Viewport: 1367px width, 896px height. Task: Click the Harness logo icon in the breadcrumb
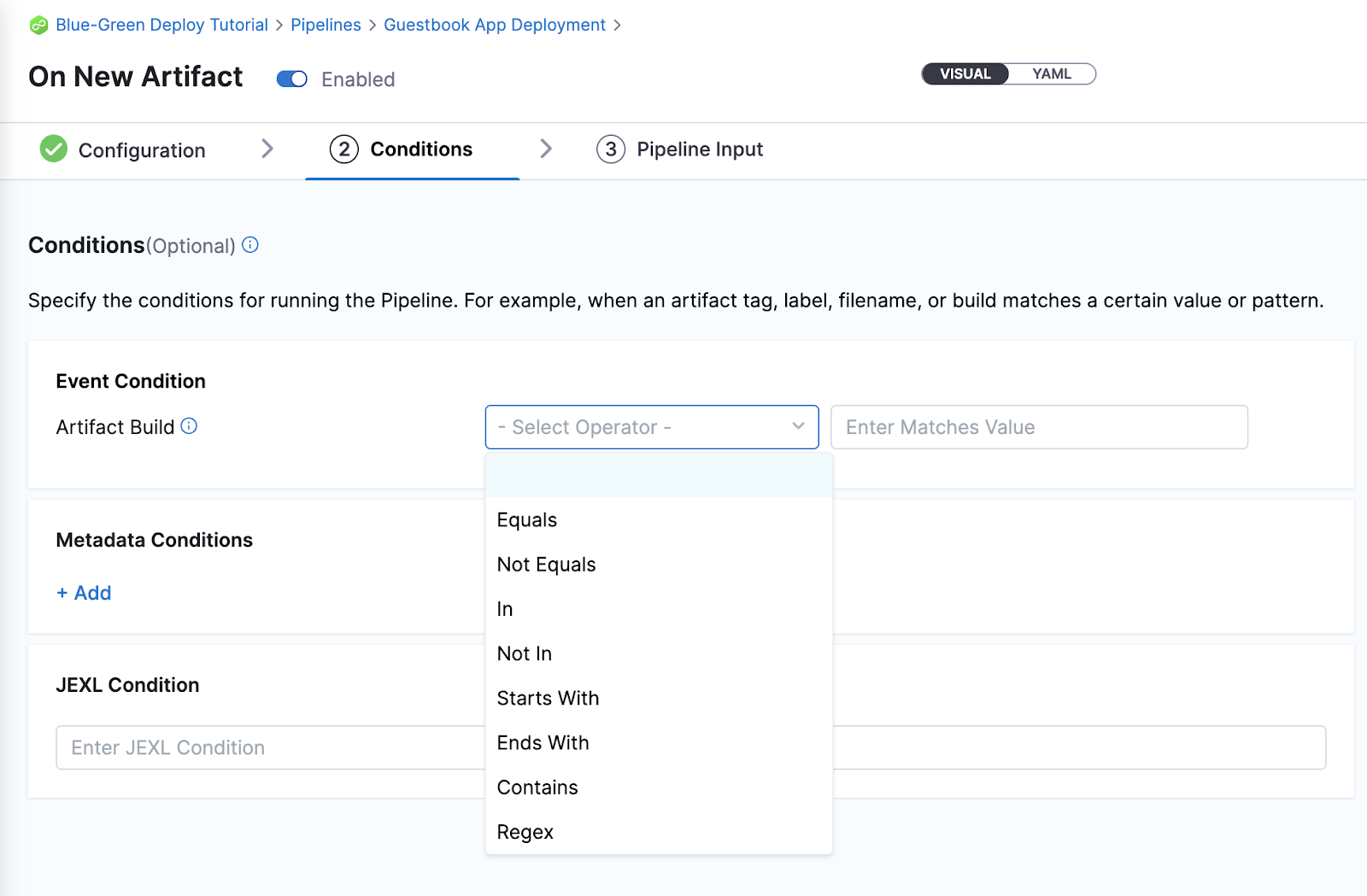pos(38,25)
